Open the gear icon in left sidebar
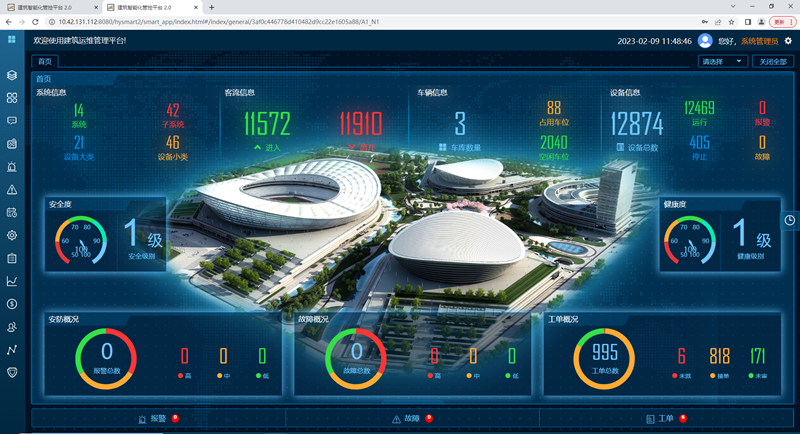The width and height of the screenshot is (800, 434). 12,235
